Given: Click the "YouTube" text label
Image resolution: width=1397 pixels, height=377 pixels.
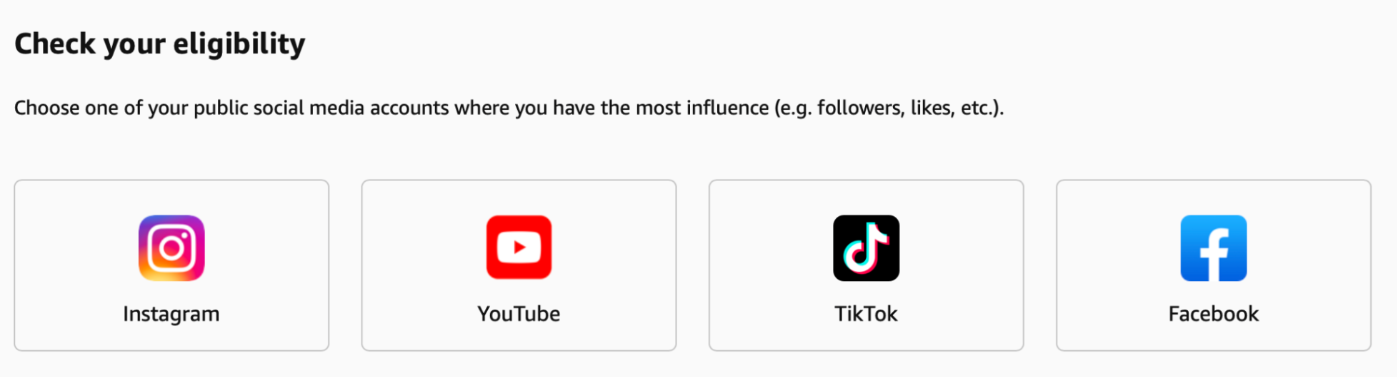Looking at the screenshot, I should click(519, 314).
